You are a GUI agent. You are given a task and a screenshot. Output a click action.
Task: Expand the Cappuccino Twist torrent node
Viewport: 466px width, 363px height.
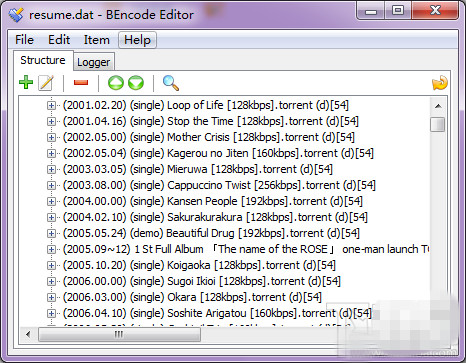coord(51,185)
